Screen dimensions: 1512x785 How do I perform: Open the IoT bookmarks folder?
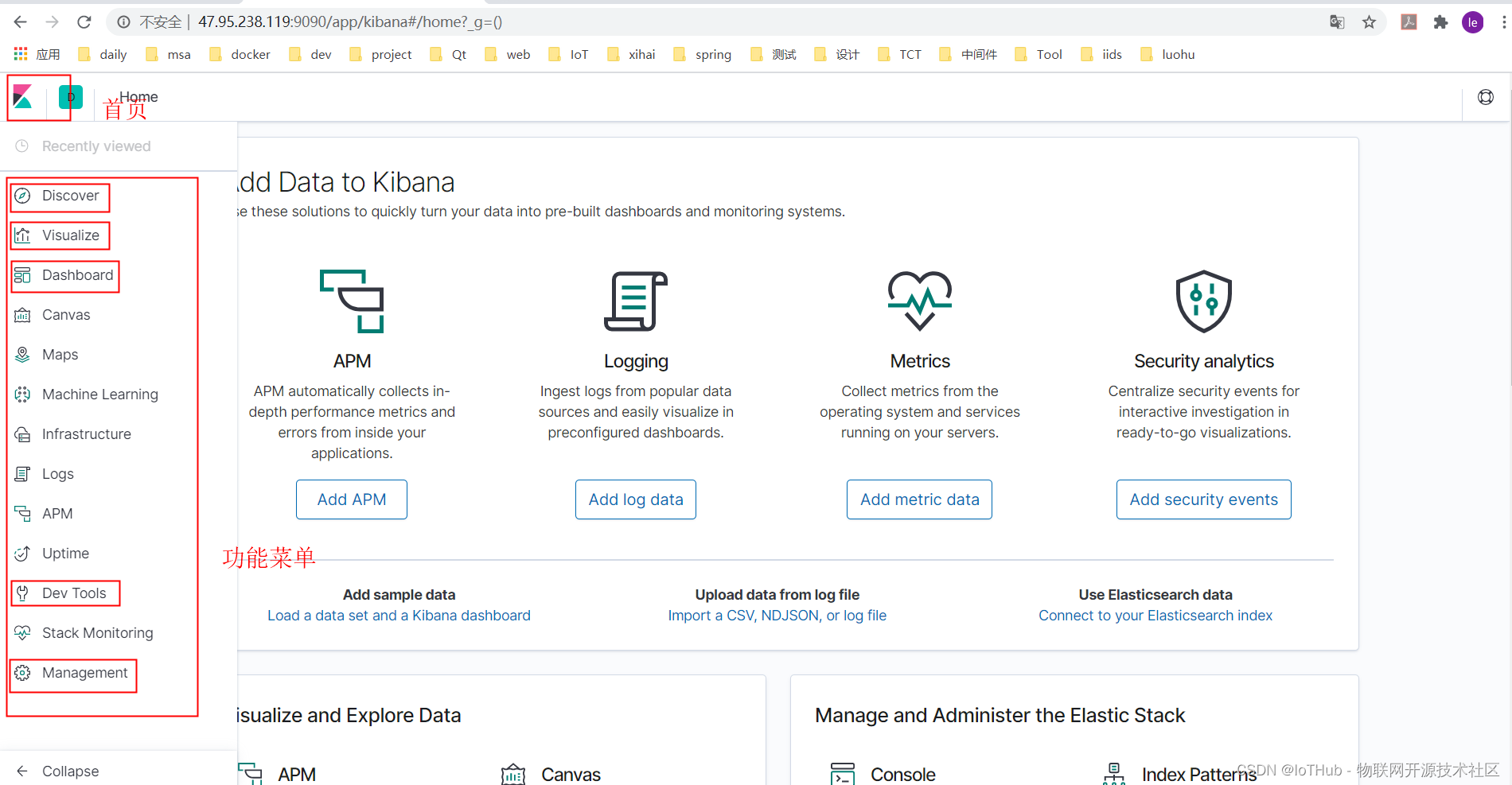(568, 54)
